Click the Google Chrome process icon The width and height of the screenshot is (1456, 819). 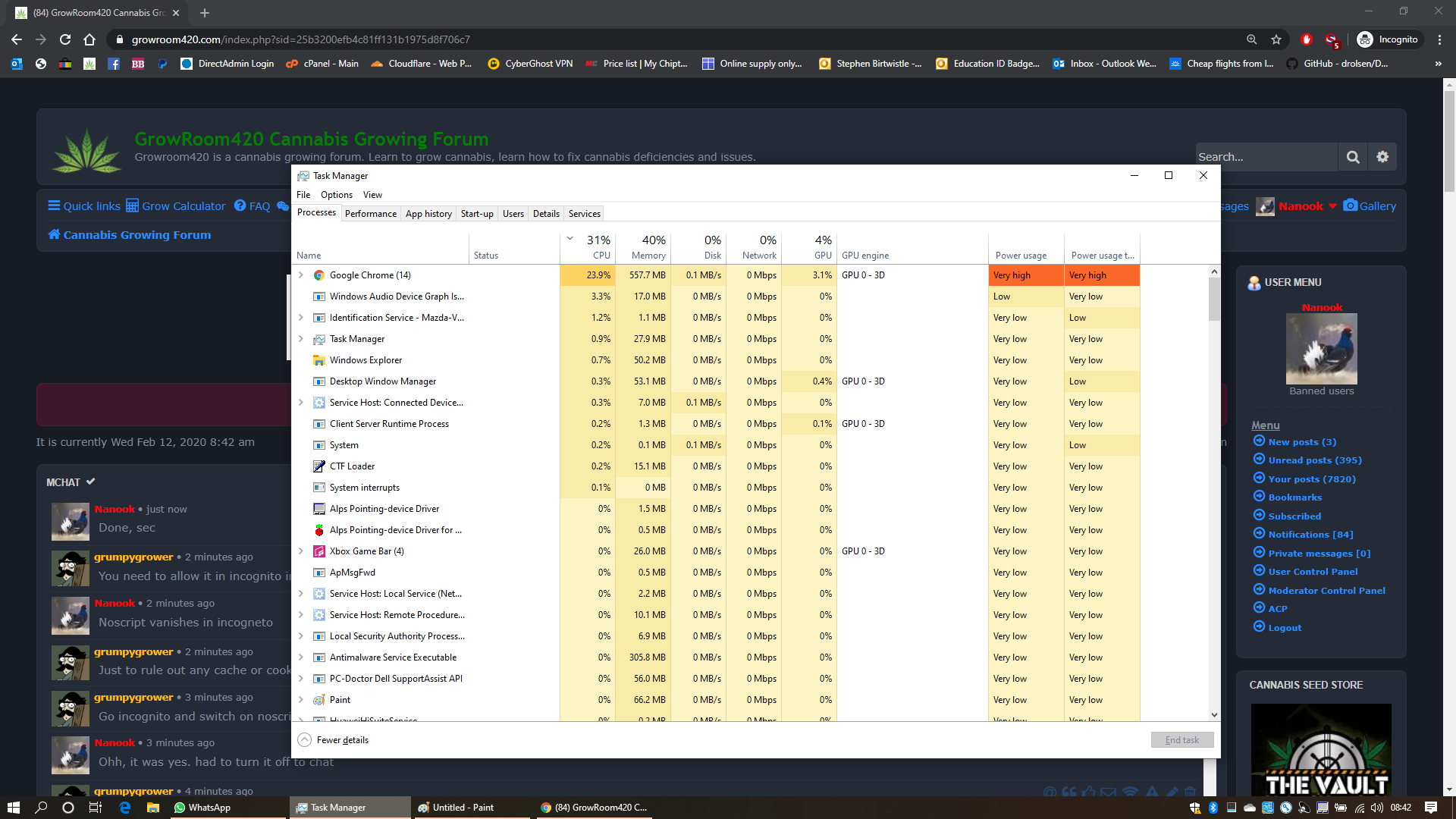(x=319, y=275)
